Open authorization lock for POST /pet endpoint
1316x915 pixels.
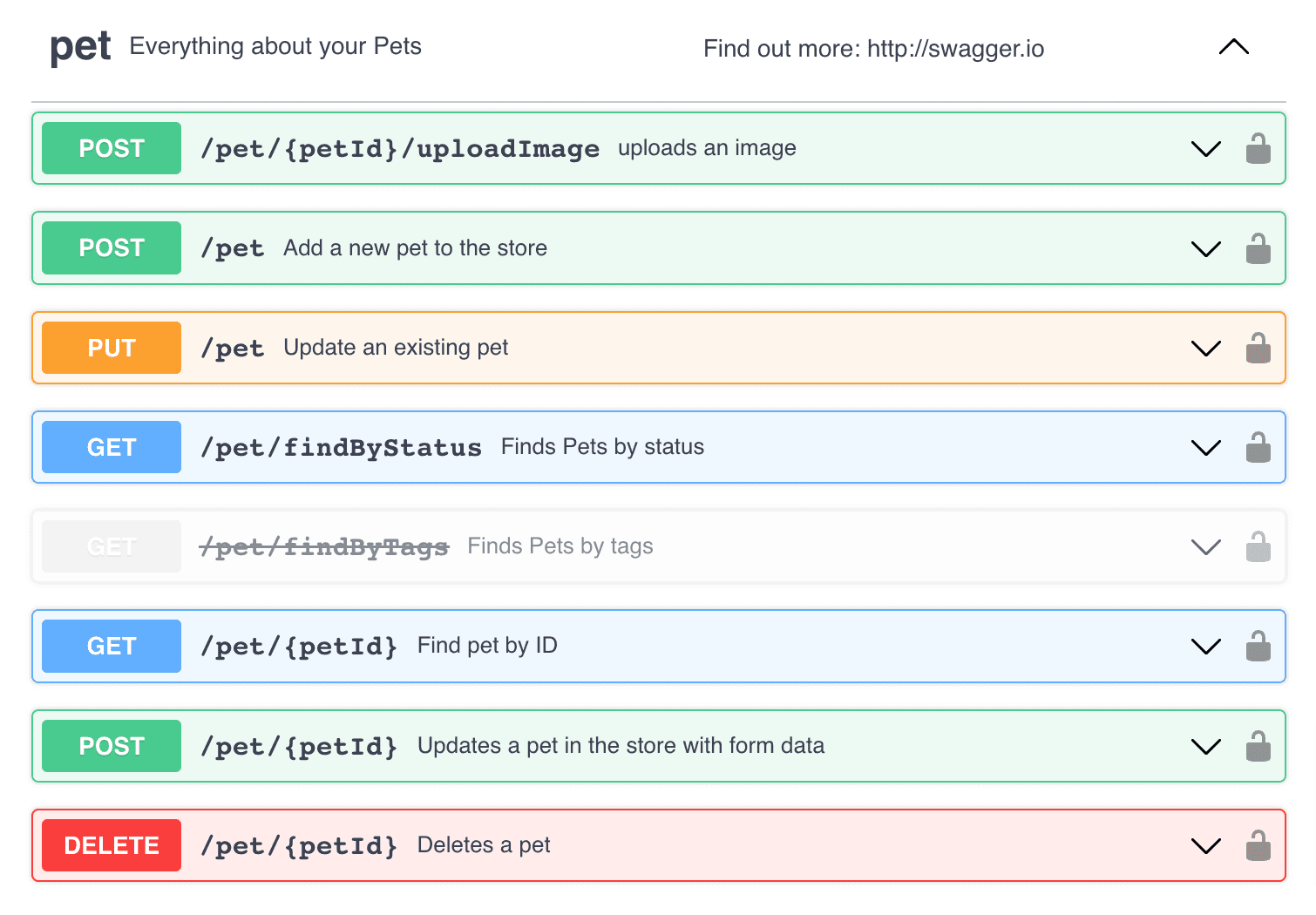point(1258,247)
